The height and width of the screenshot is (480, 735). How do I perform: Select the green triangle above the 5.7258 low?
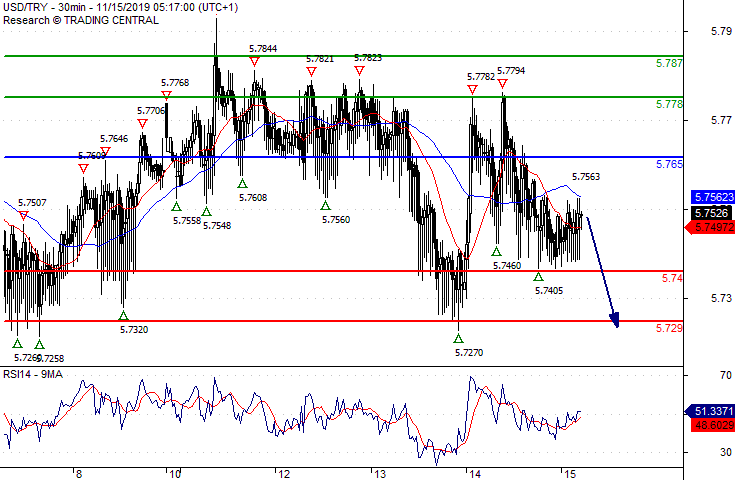(39, 345)
